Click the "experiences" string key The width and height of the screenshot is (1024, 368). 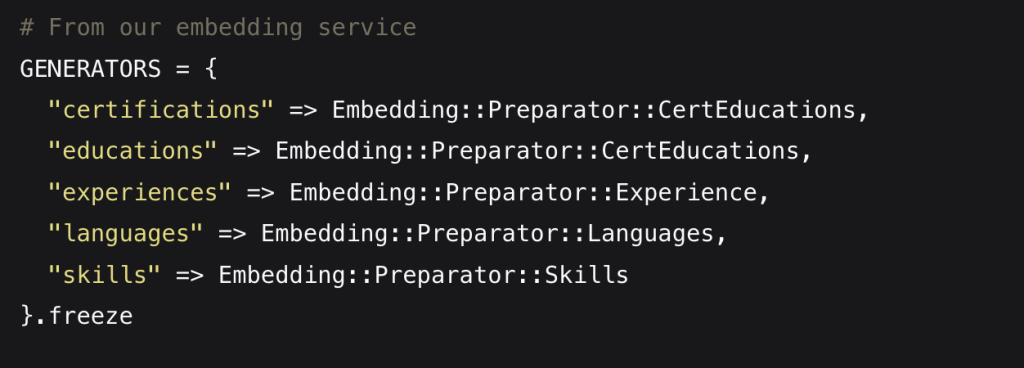pos(140,192)
